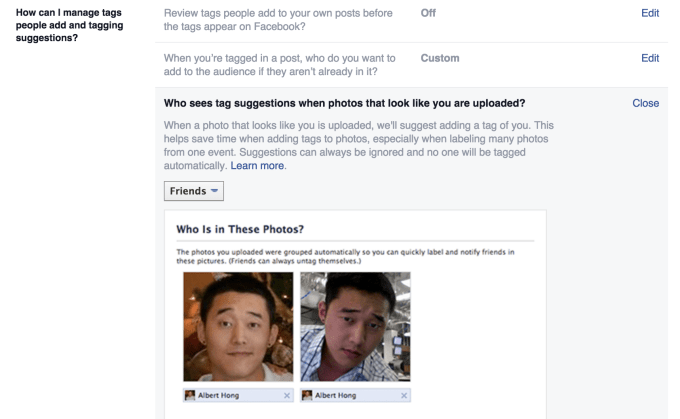
Task: Click the Off status for tag review
Action: 430,12
